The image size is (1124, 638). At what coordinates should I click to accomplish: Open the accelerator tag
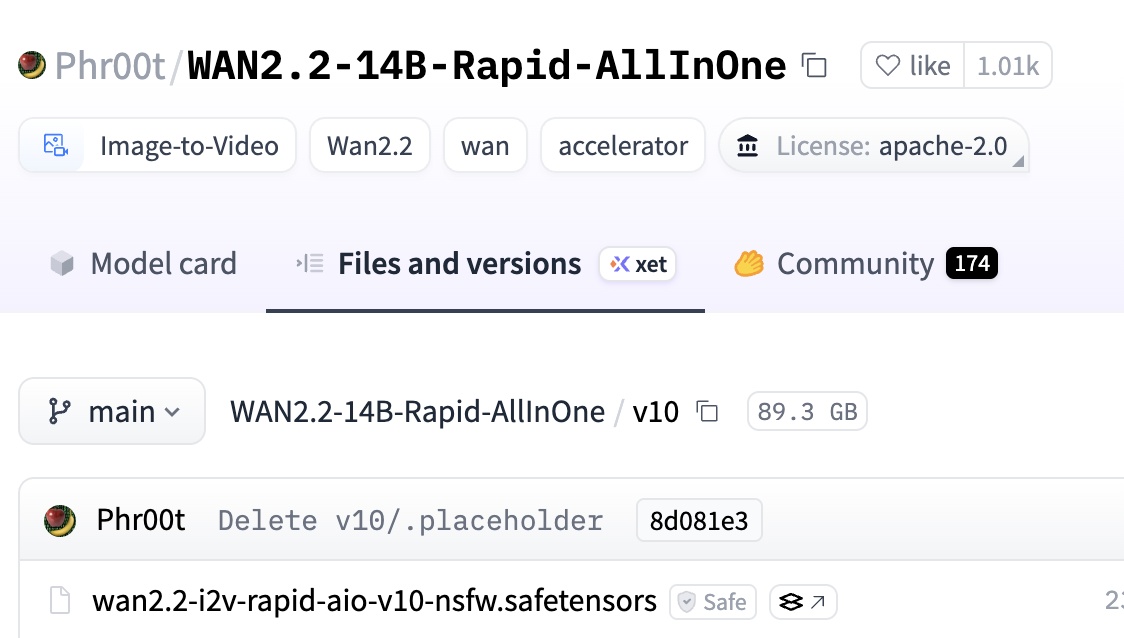coord(623,146)
